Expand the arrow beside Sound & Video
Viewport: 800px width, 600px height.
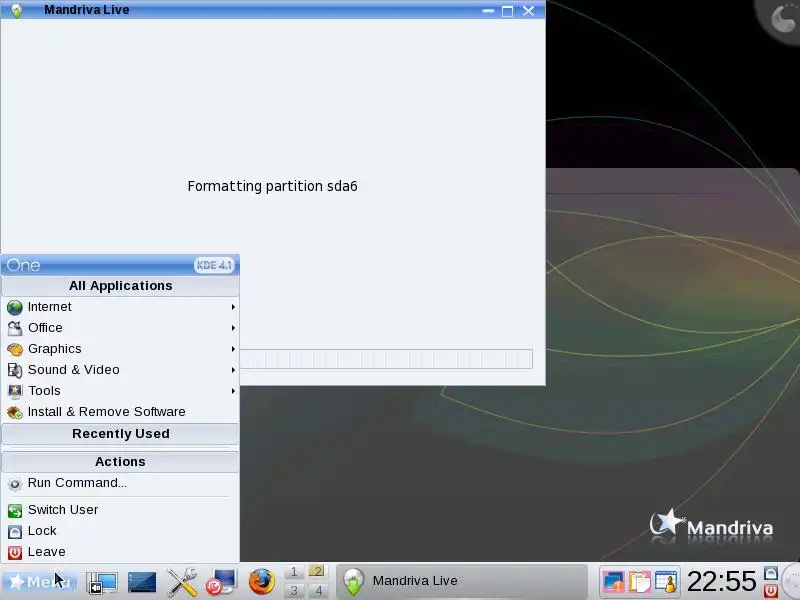tap(233, 370)
